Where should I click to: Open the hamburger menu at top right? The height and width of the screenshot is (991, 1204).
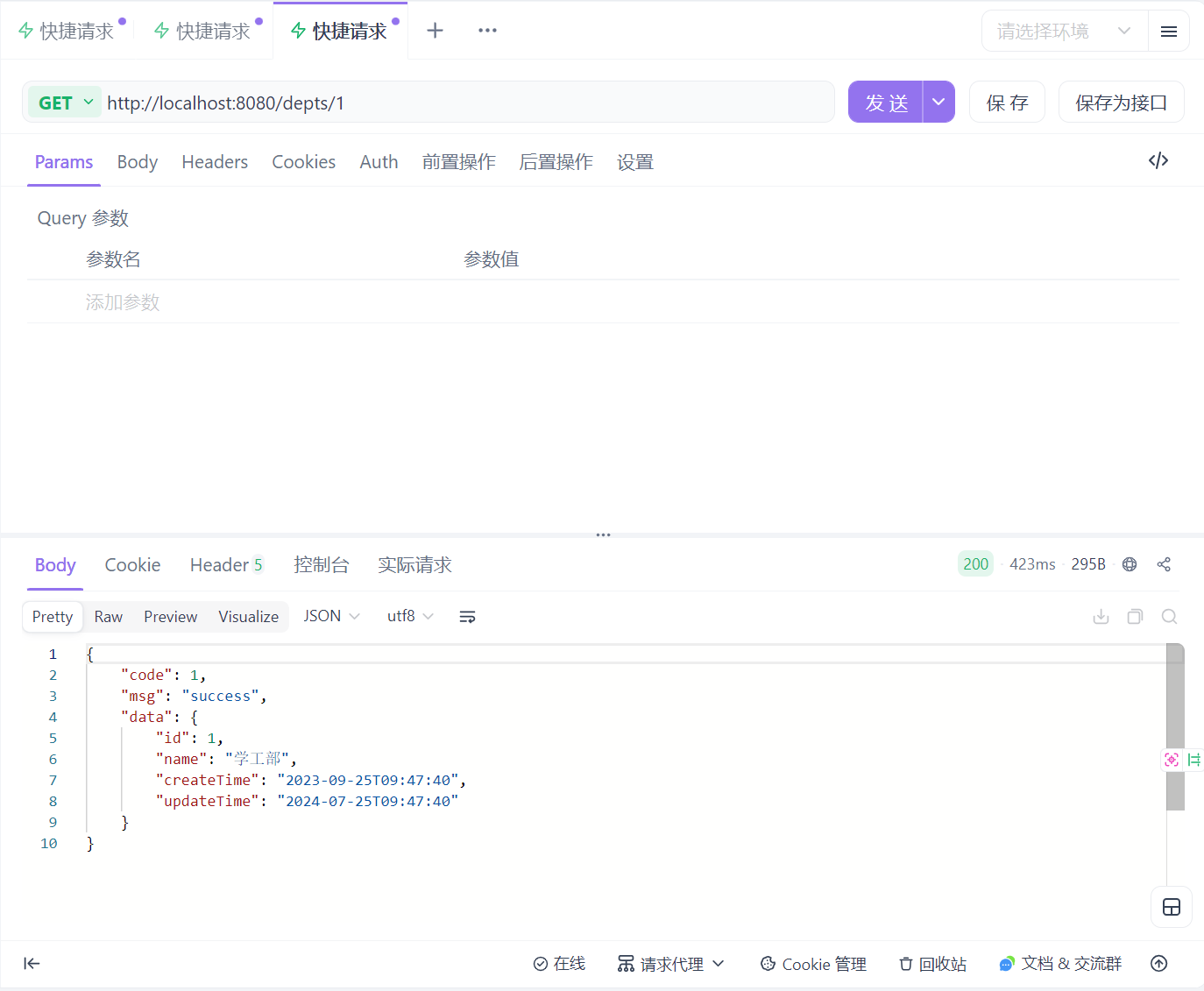click(1168, 32)
